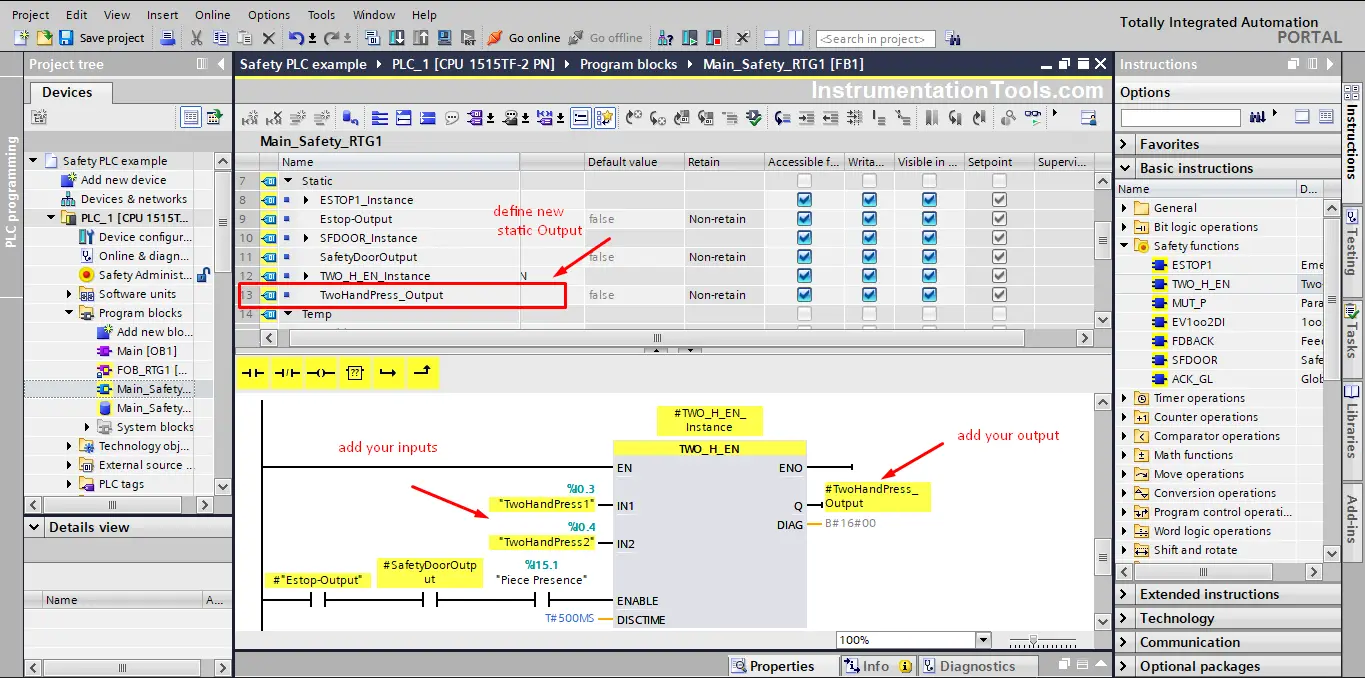Click in the Search in project field
The image size is (1365, 678).
tap(876, 39)
